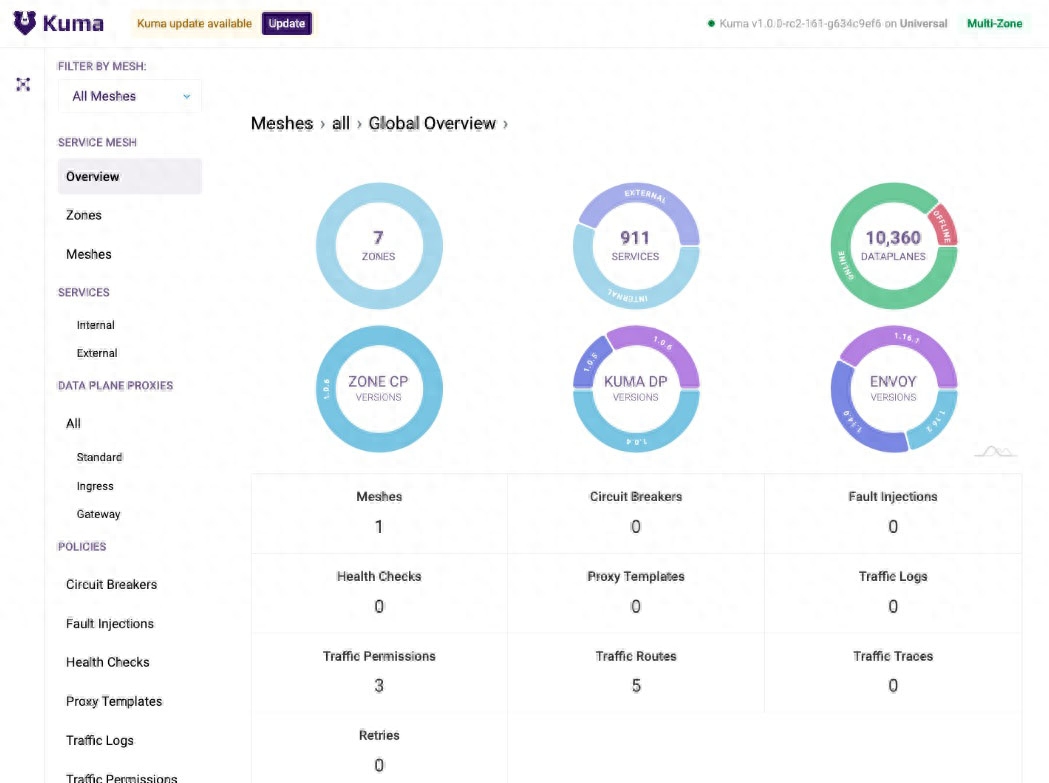Open Proxy Templates policy in sidebar

tap(114, 701)
